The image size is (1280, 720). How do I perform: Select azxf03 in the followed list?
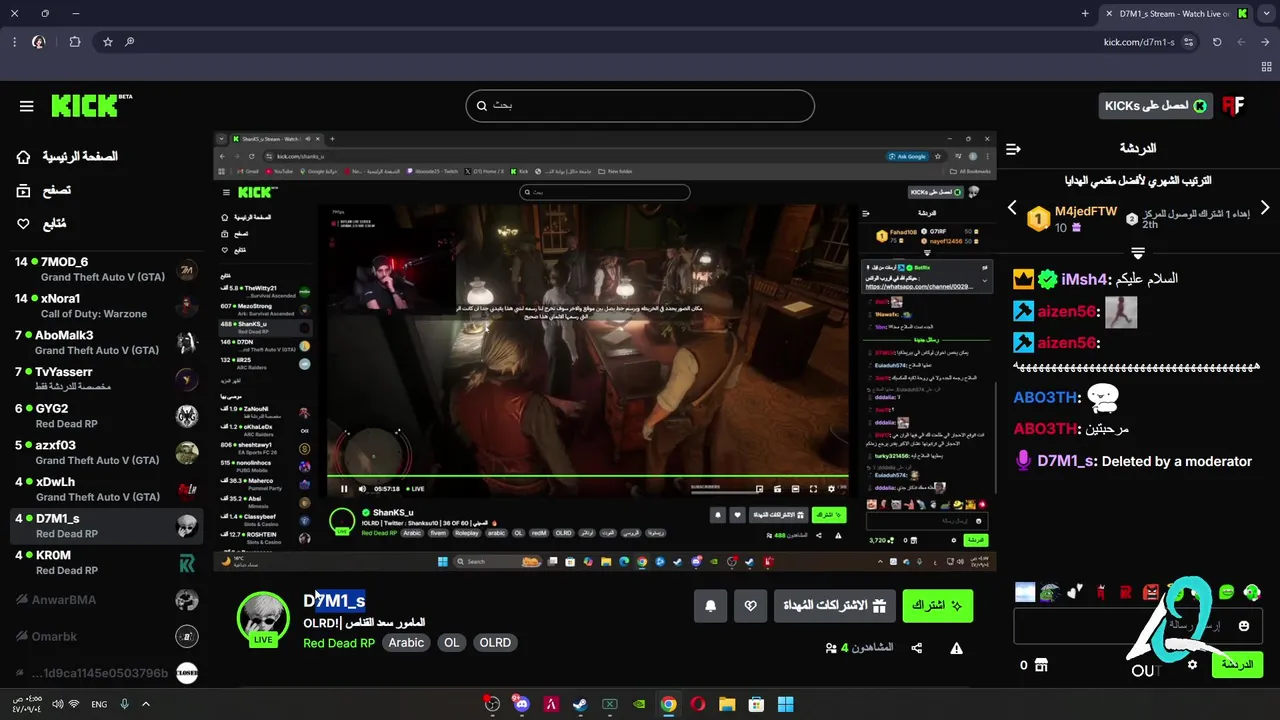click(x=105, y=453)
